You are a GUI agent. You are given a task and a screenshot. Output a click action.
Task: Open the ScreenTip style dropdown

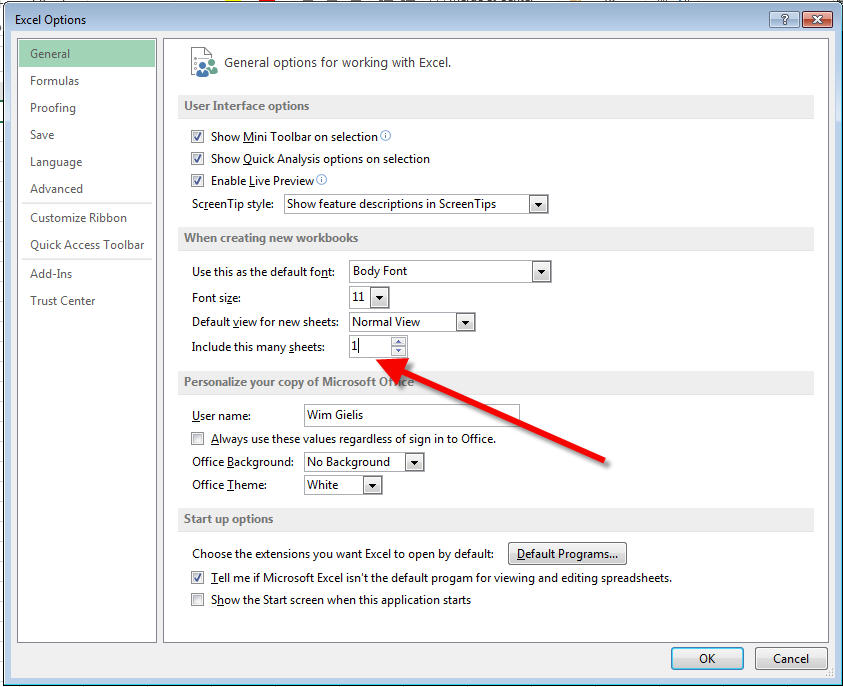pos(538,204)
